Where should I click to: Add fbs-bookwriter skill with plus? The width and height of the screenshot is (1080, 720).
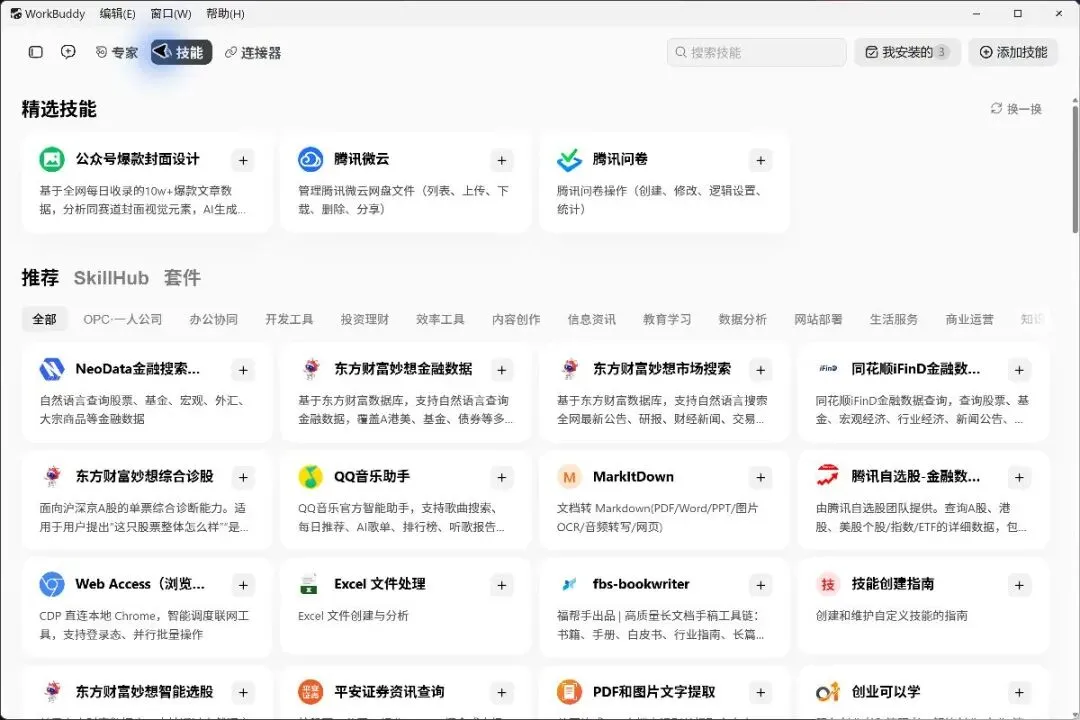coord(760,585)
